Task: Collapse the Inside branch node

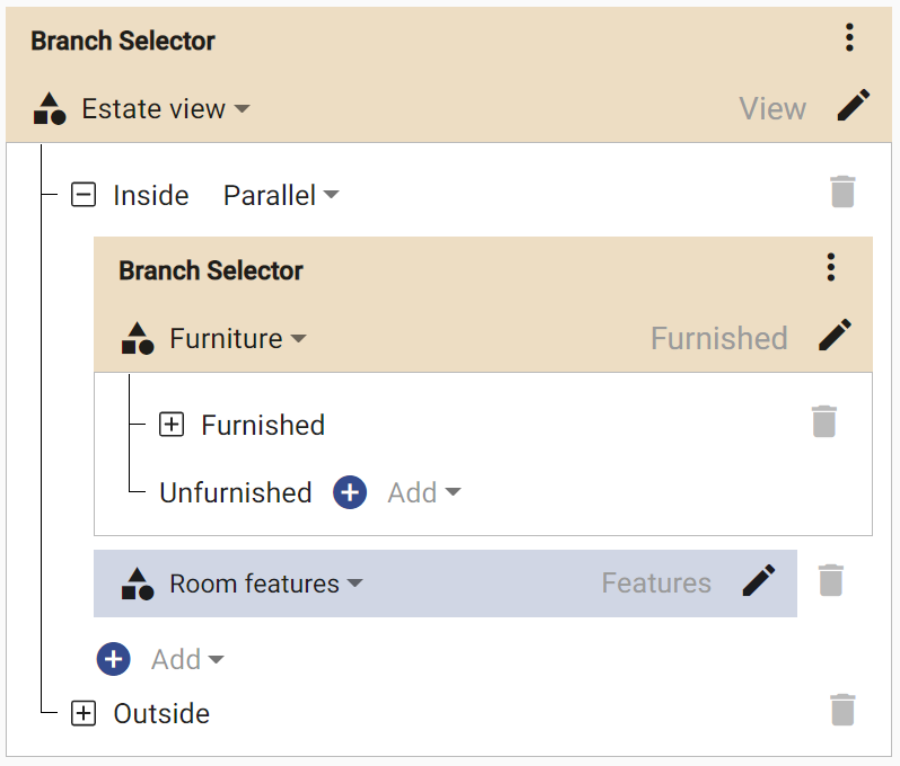Action: click(x=84, y=195)
